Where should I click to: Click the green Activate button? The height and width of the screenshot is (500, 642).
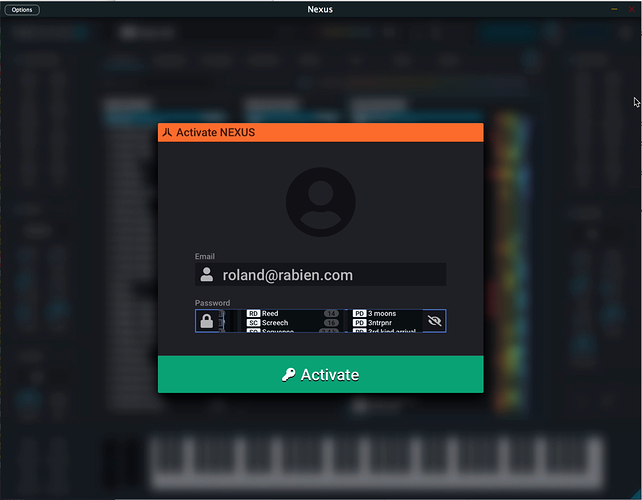click(321, 374)
